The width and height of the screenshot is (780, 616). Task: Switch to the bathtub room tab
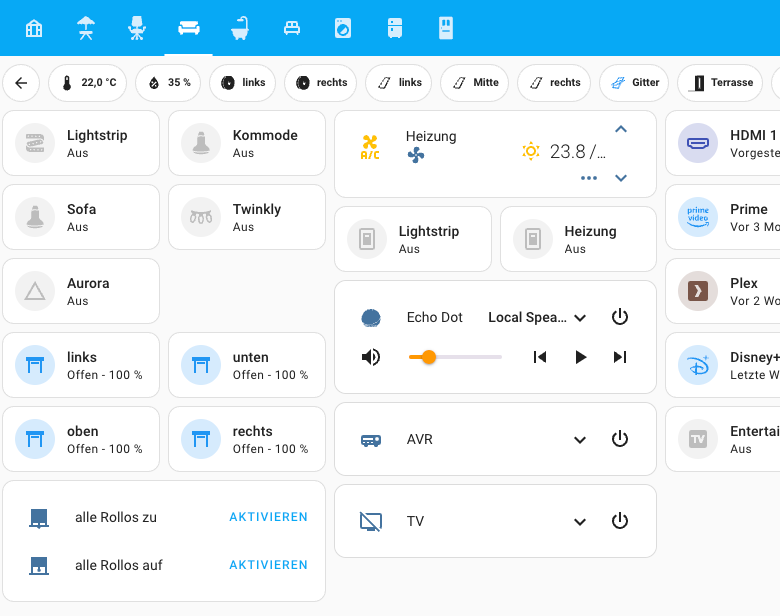[x=240, y=28]
